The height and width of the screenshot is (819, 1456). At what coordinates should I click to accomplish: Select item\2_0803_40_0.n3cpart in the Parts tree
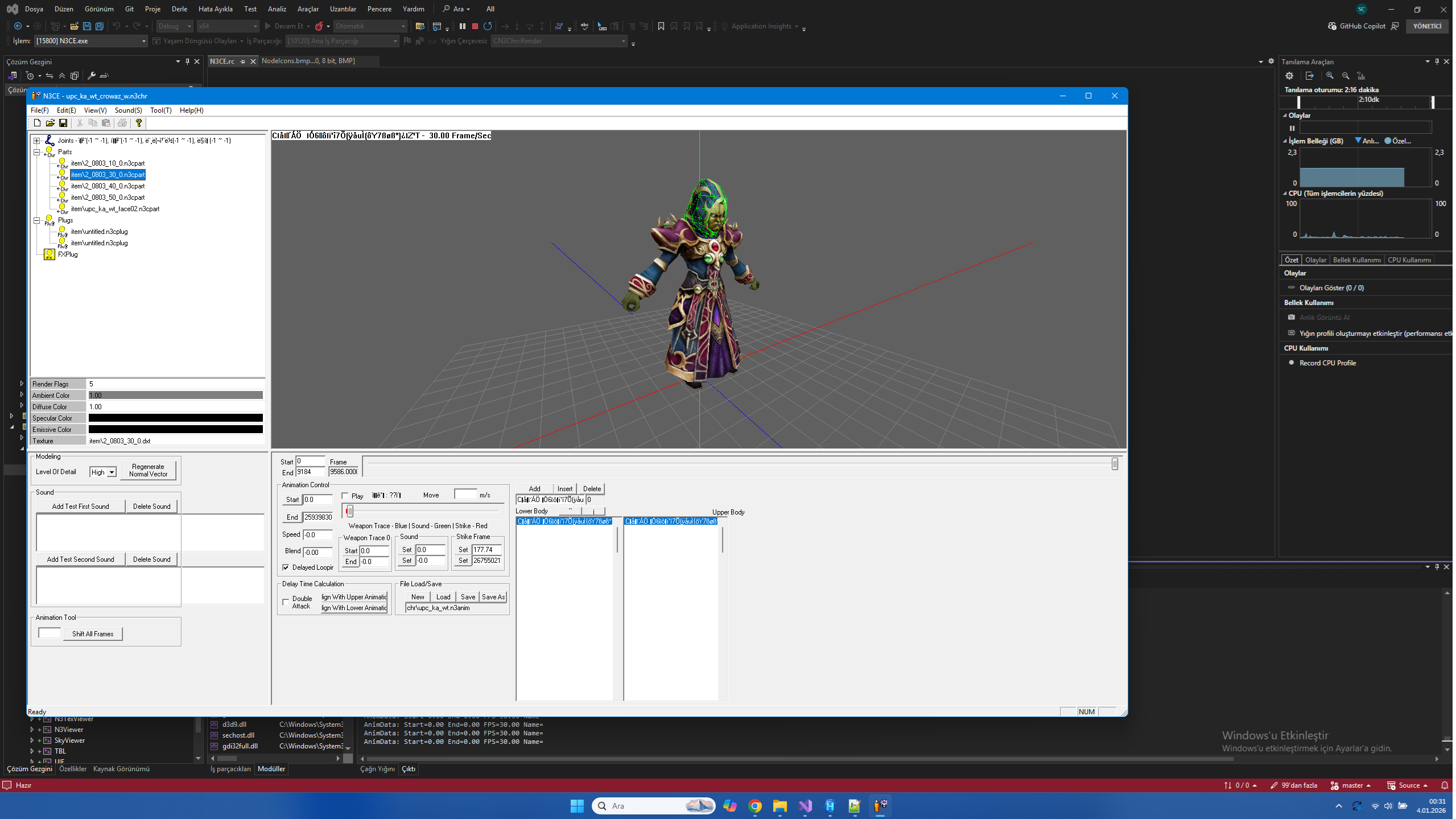pyautogui.click(x=108, y=186)
